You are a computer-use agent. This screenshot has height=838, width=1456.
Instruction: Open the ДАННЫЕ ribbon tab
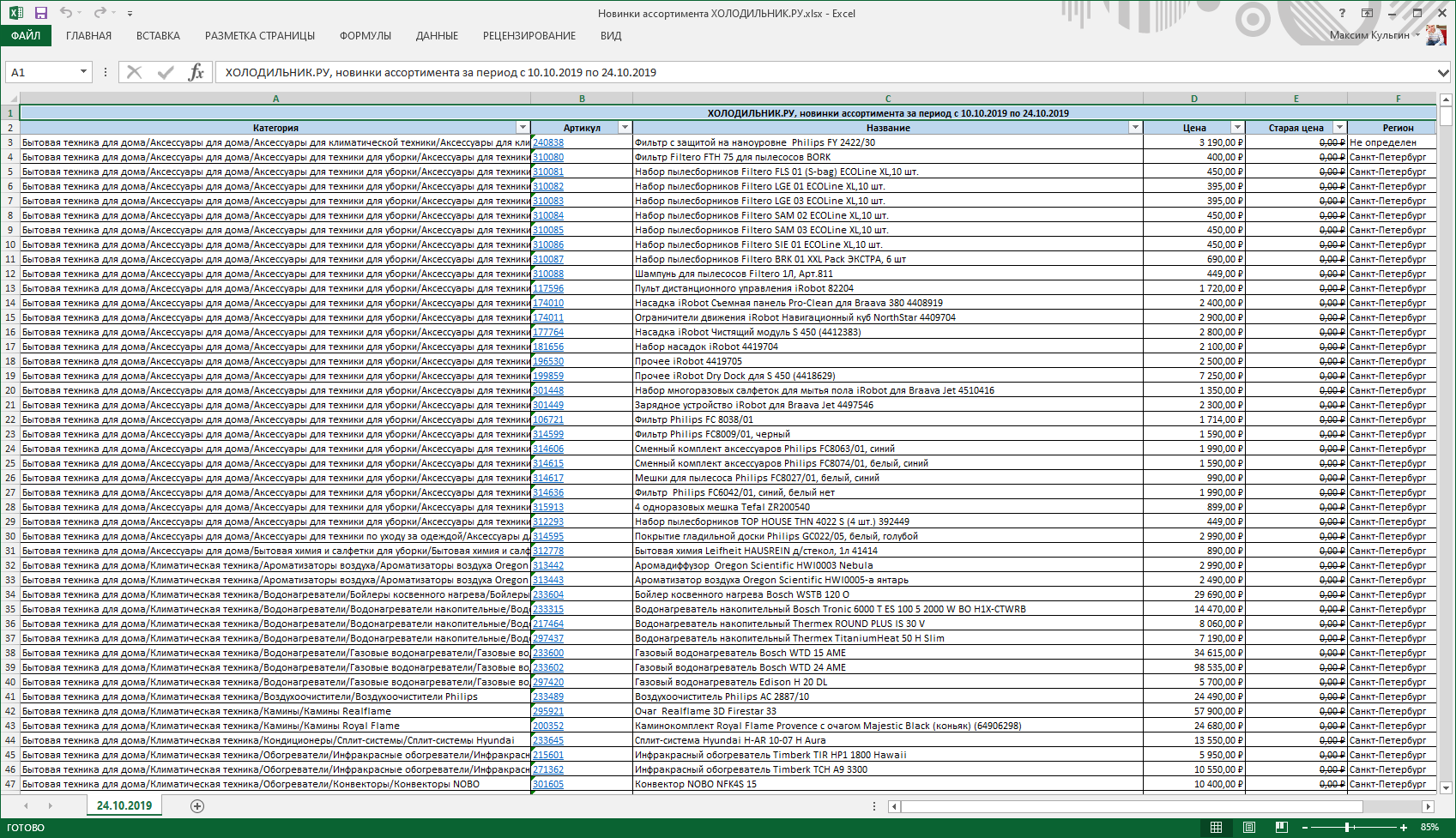coord(437,36)
